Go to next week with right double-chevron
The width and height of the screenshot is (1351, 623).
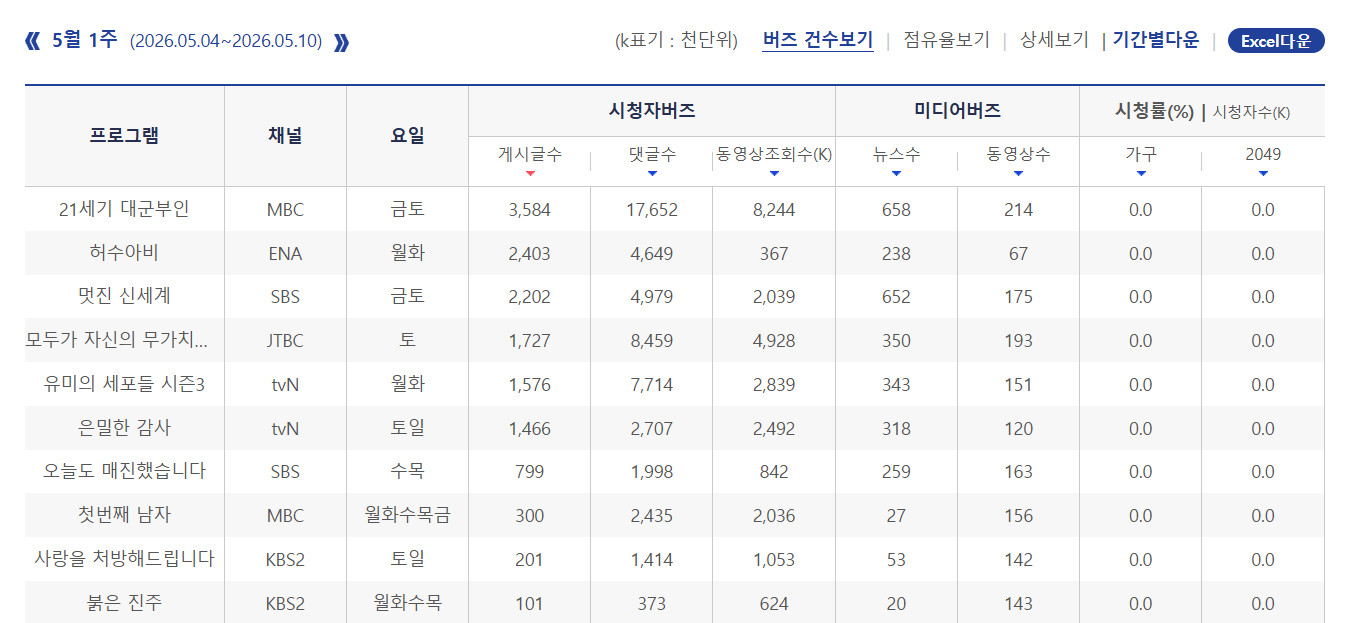342,42
